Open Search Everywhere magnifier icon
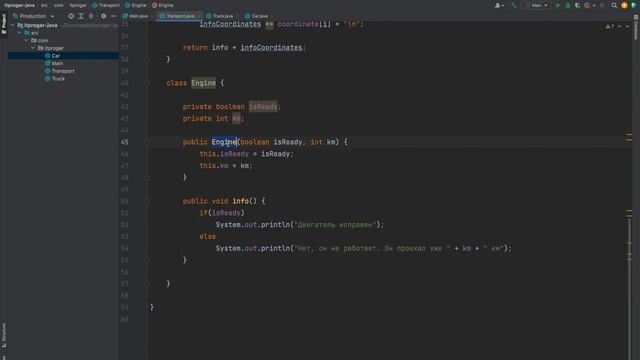 (614, 5)
